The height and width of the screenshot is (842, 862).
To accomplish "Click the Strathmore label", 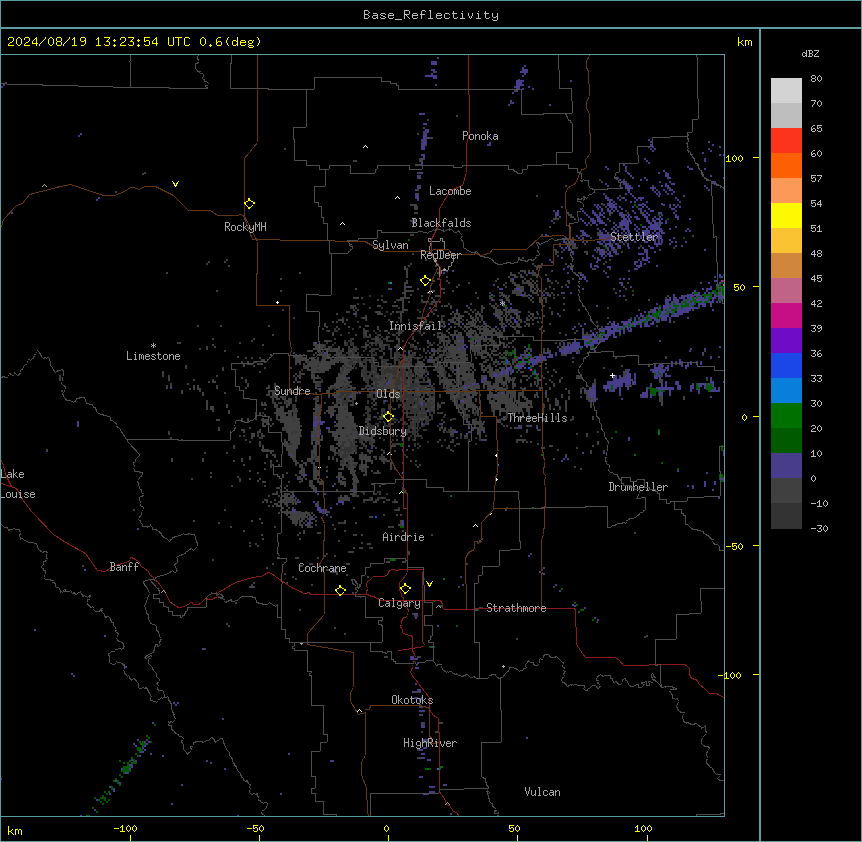I will (x=516, y=608).
